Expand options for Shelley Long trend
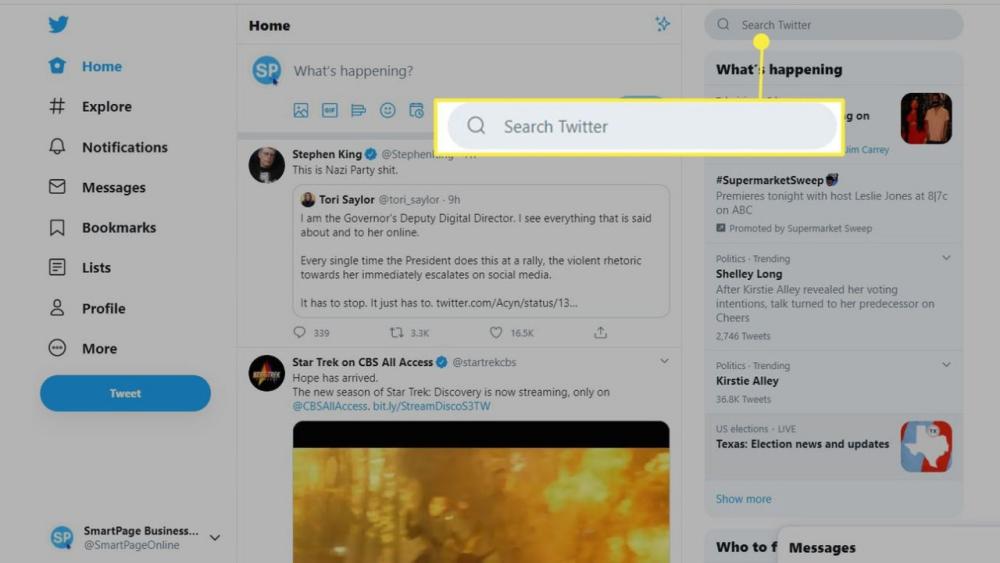 pyautogui.click(x=946, y=258)
